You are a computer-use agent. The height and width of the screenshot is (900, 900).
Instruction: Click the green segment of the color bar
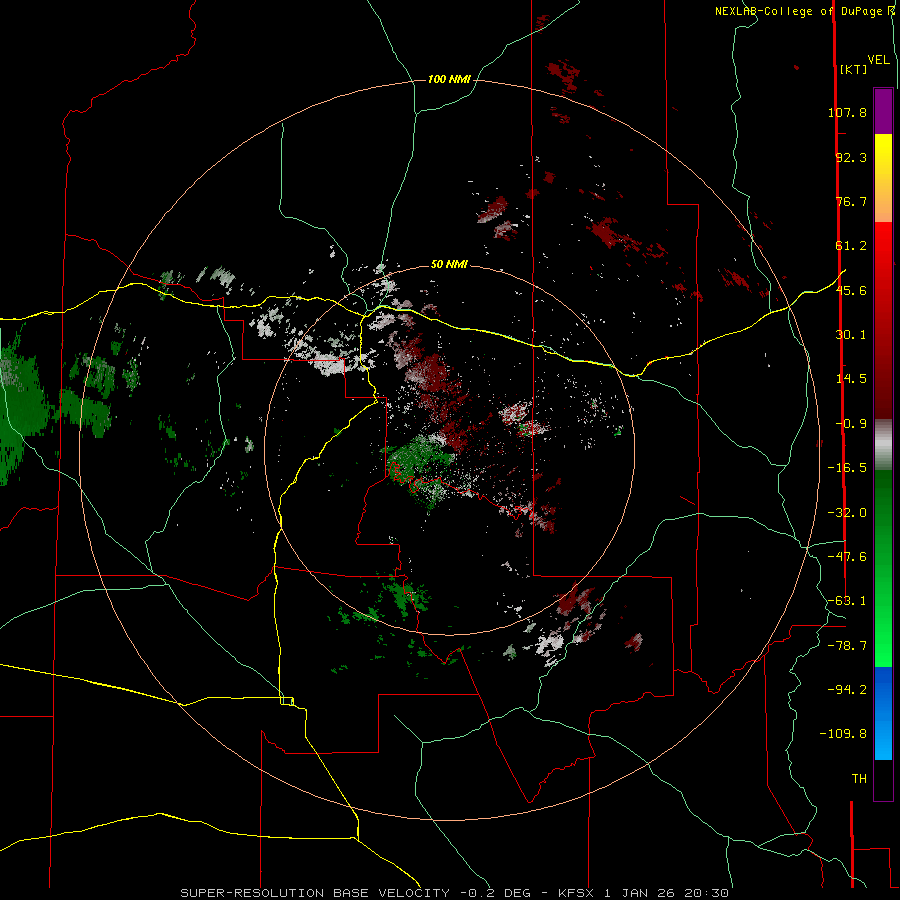pos(883,568)
